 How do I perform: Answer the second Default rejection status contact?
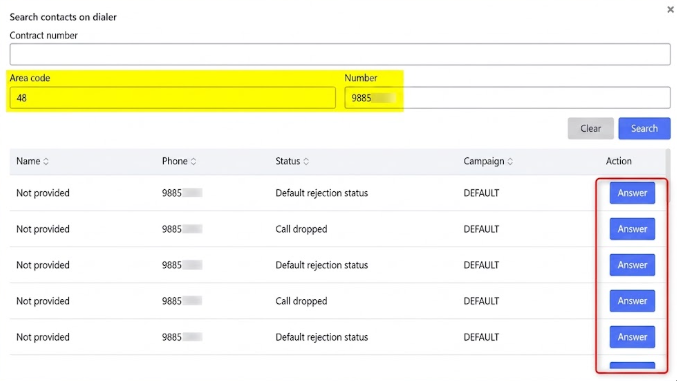tap(632, 265)
